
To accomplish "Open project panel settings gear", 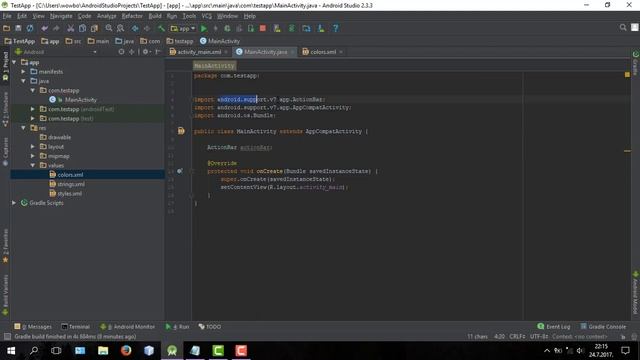I will tap(145, 52).
